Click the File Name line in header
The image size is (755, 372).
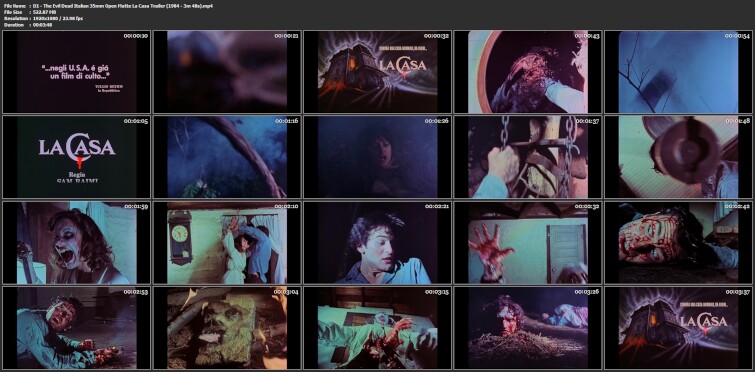[x=108, y=6]
